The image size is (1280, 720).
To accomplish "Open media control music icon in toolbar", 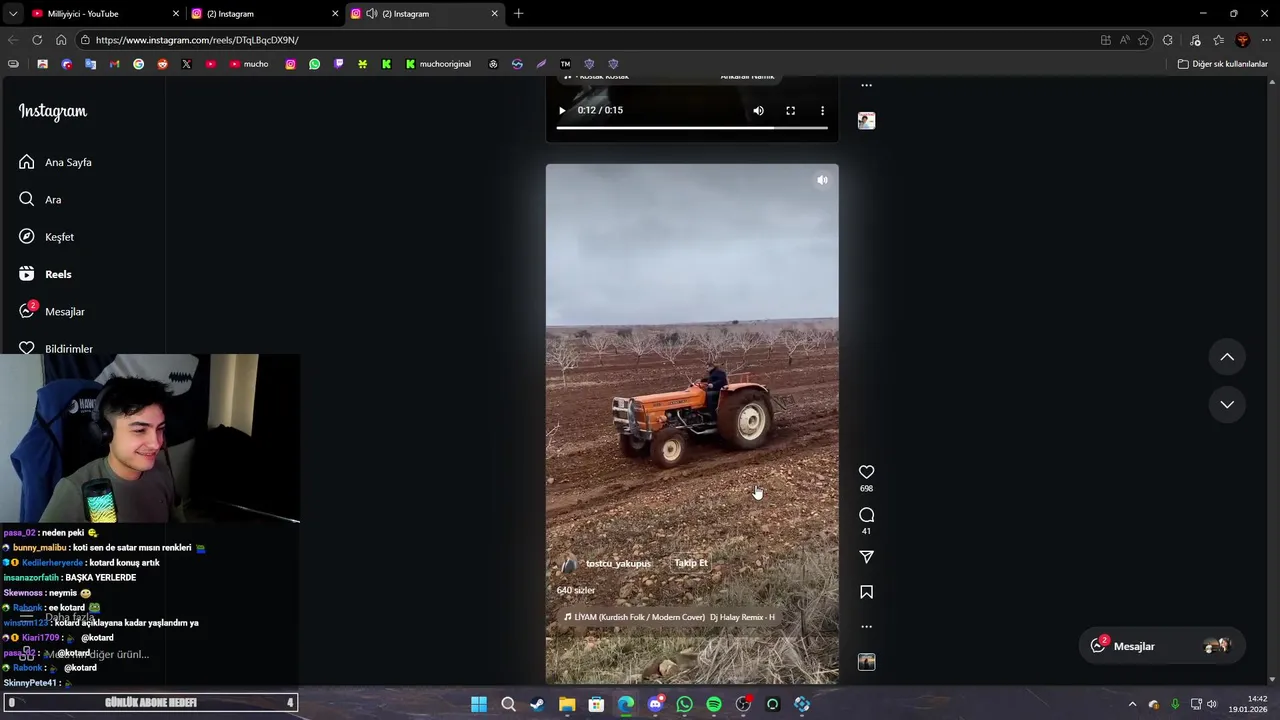I will coord(1195,40).
